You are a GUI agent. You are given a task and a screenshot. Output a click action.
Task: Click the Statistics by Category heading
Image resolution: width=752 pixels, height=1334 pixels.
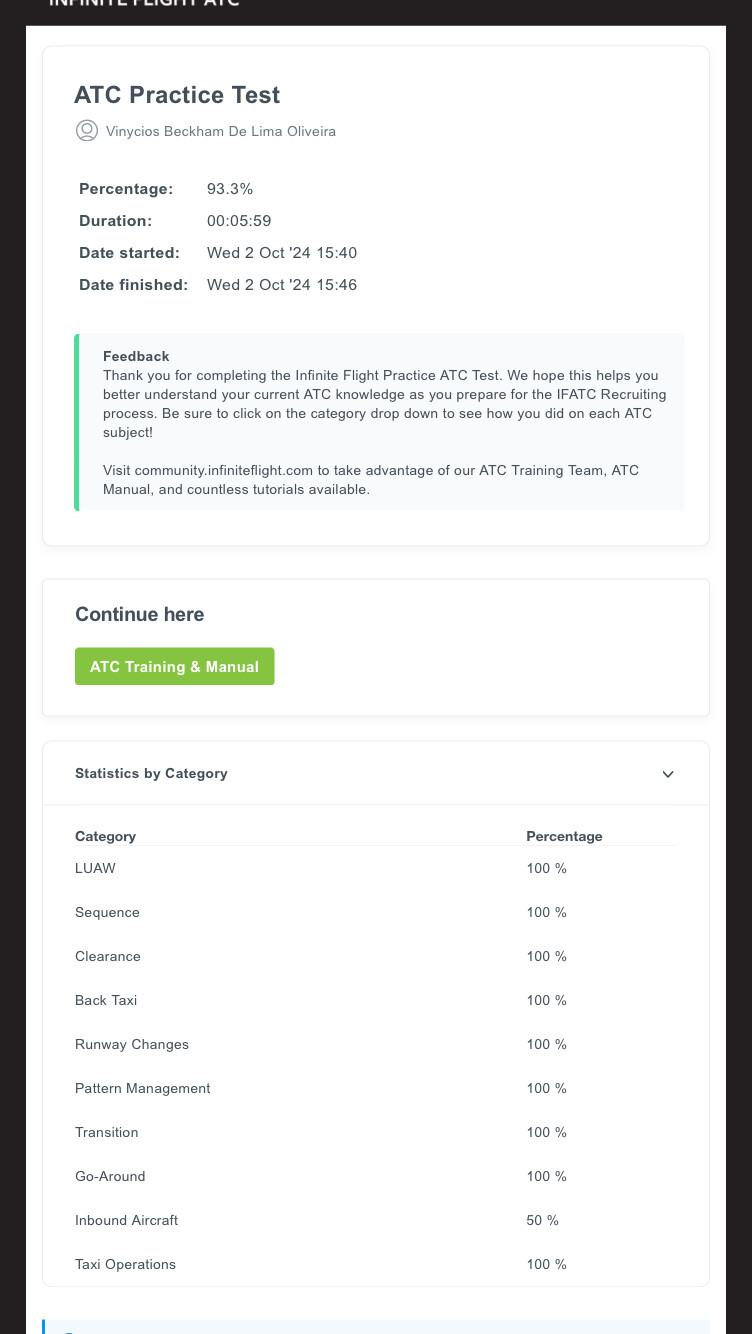(x=151, y=773)
